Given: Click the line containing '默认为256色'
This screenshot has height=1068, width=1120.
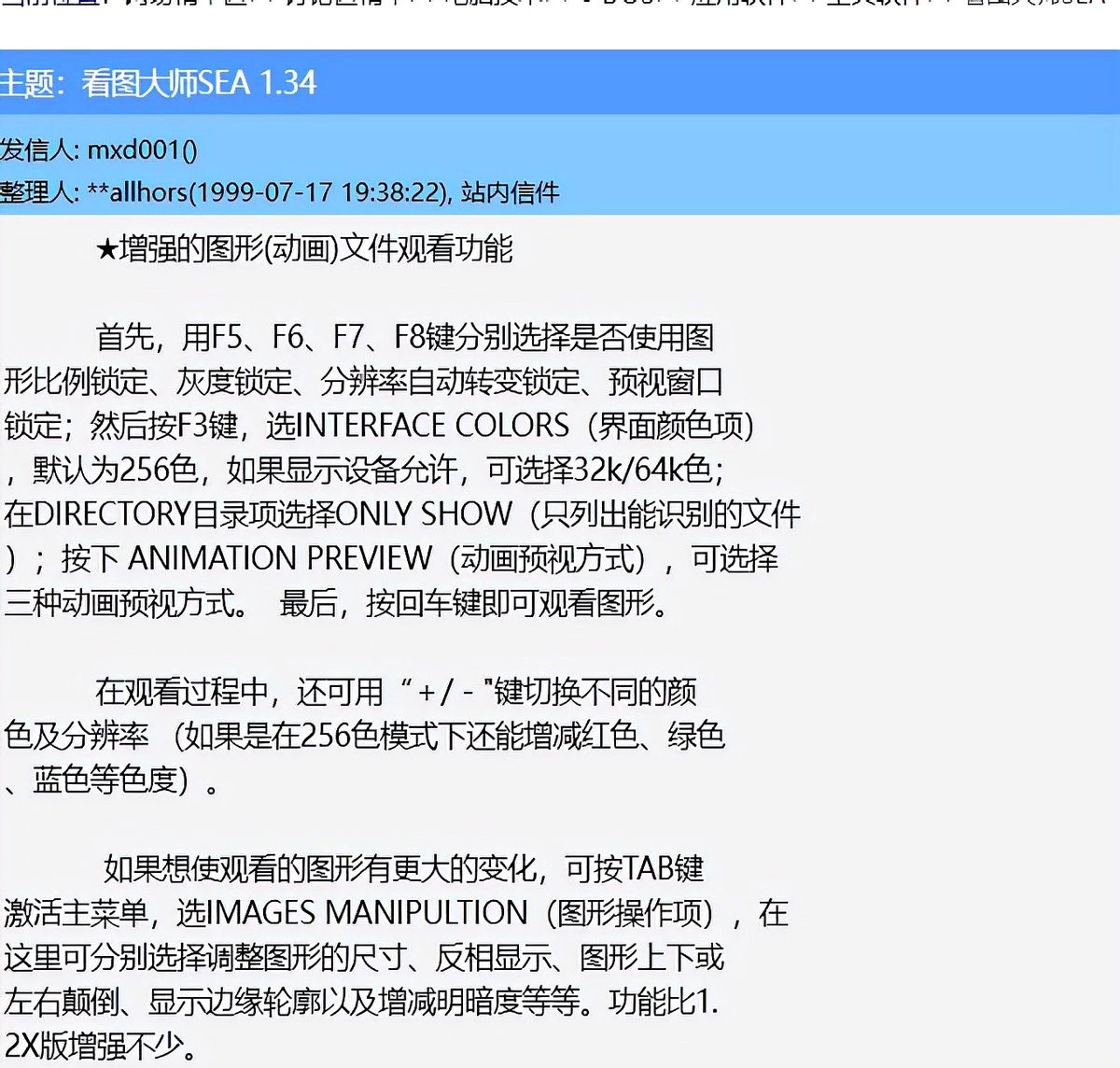Looking at the screenshot, I should [x=364, y=470].
